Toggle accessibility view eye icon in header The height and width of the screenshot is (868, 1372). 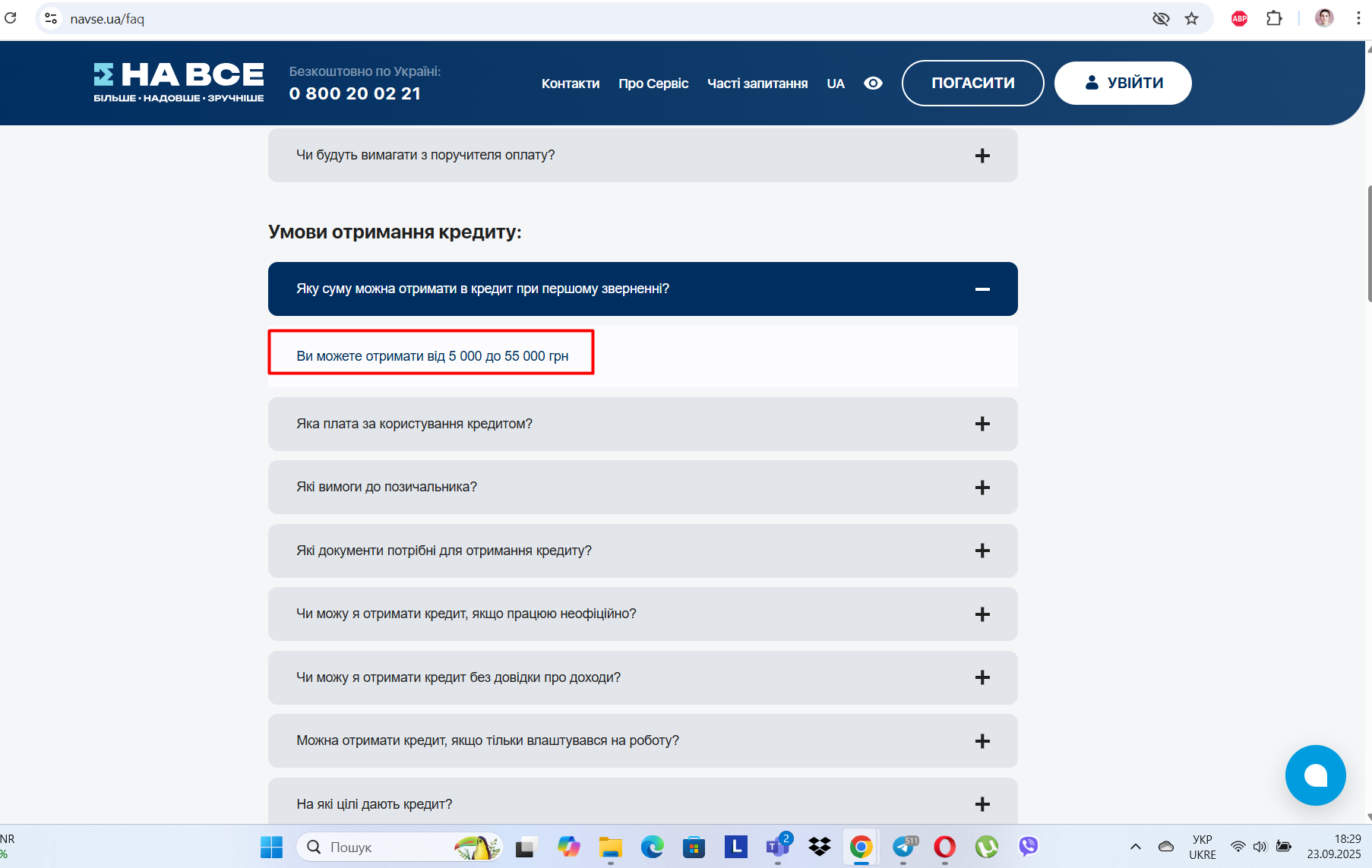pyautogui.click(x=873, y=83)
